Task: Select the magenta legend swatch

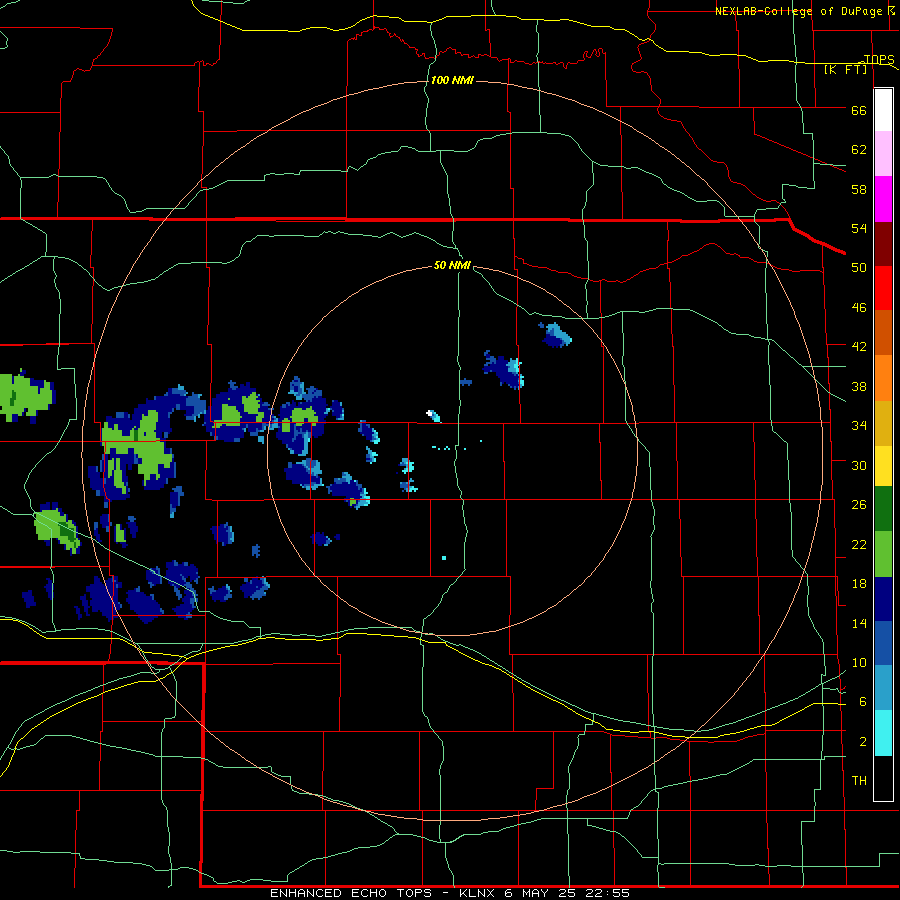Action: pos(883,199)
